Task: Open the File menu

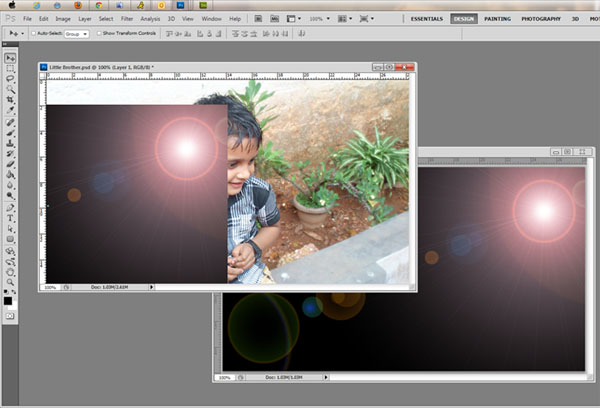Action: point(28,19)
